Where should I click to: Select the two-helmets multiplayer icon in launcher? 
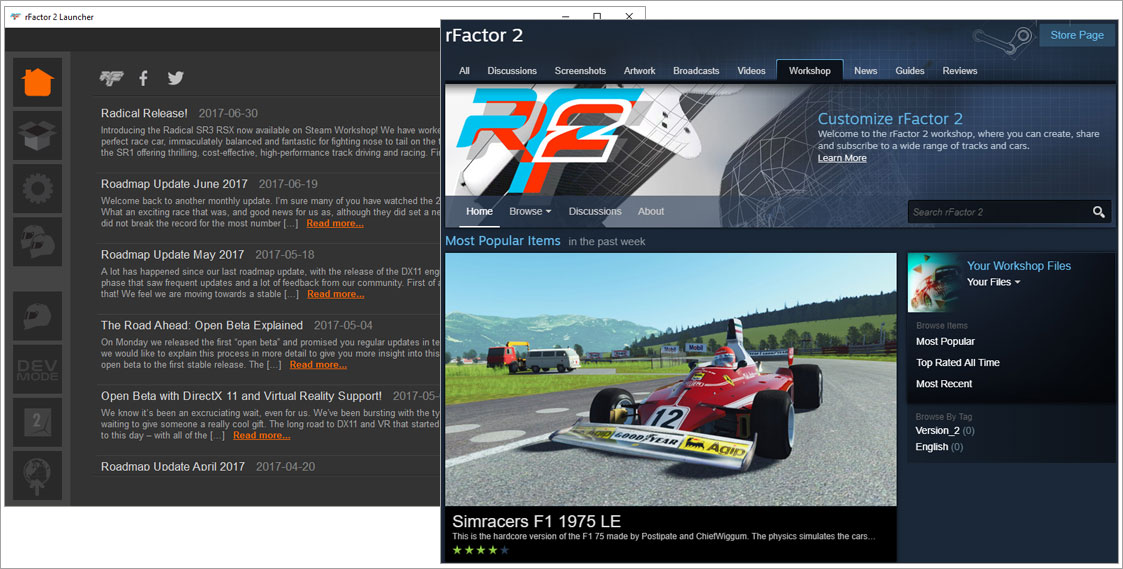click(37, 242)
